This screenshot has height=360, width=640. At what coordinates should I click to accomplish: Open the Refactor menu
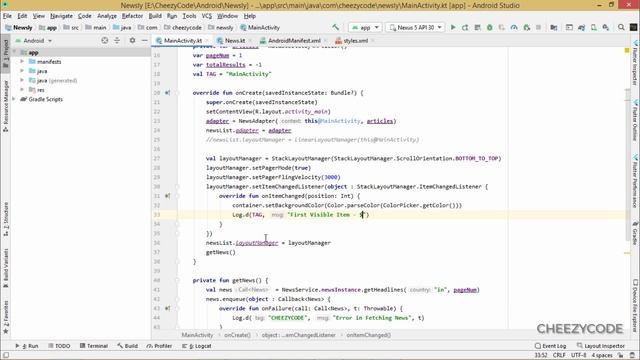pyautogui.click(x=132, y=16)
